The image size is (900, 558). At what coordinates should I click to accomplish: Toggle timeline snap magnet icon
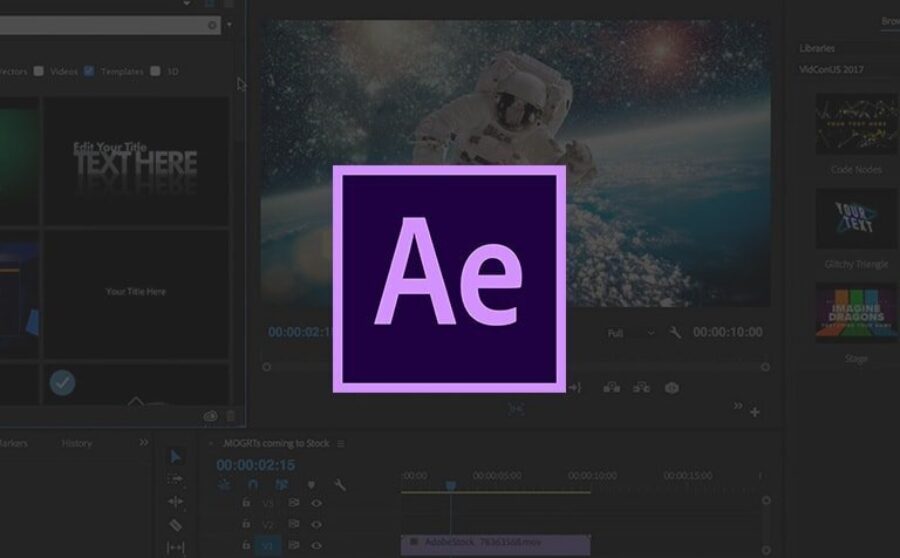point(253,485)
